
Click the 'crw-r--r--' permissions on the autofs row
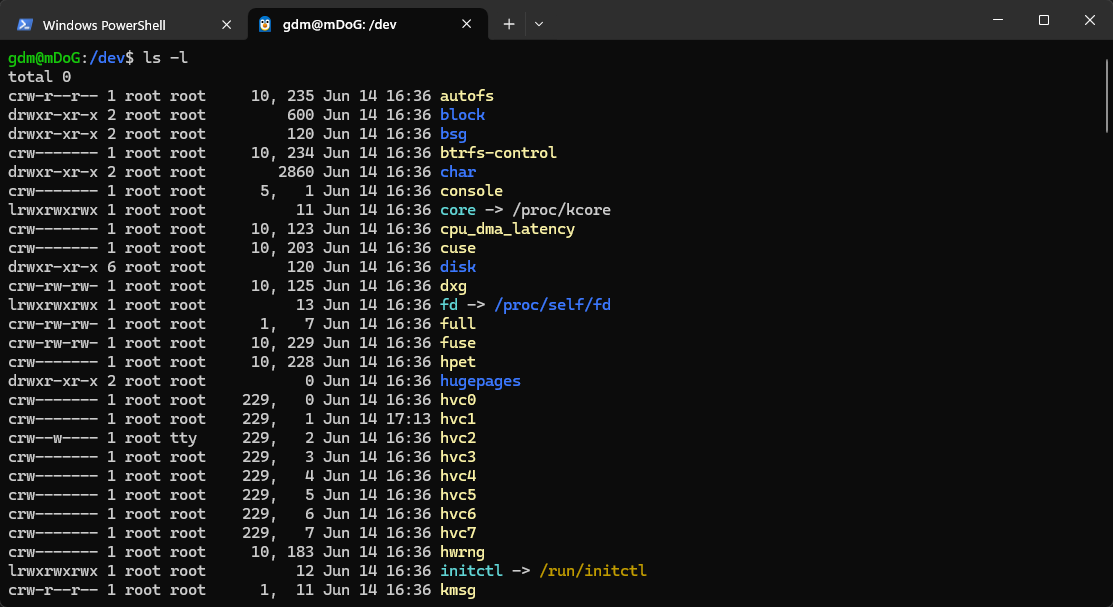(53, 96)
